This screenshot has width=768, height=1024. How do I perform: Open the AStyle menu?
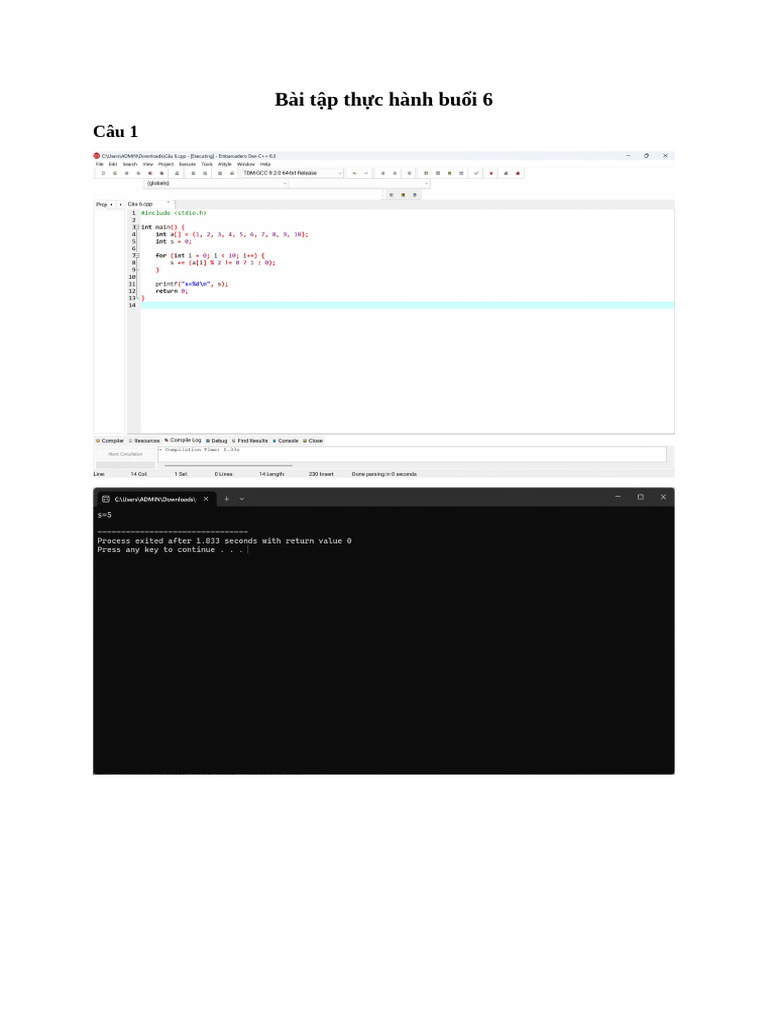coord(225,164)
